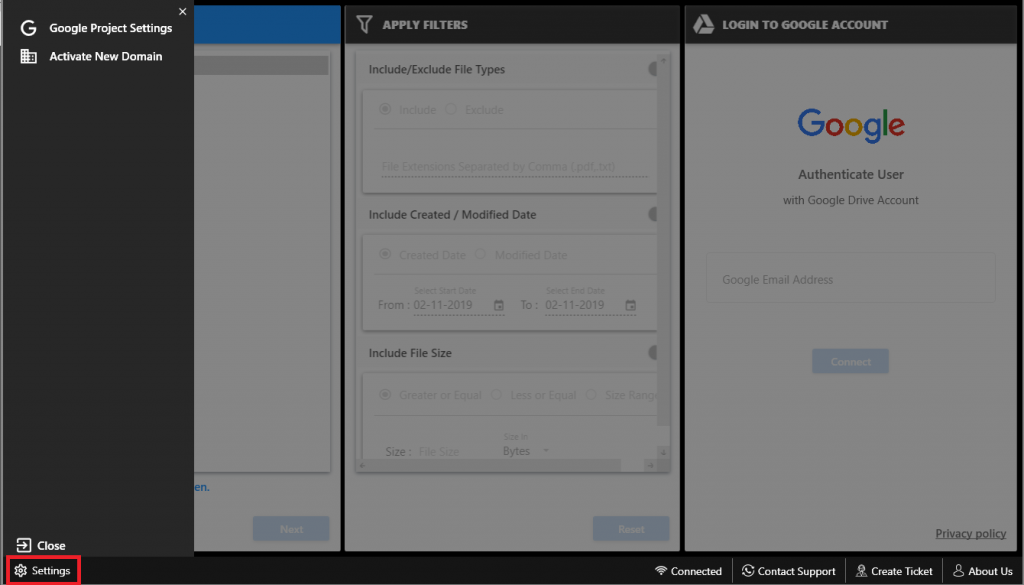The width and height of the screenshot is (1024, 585).
Task: Select the Exclude radio button
Action: pos(451,109)
